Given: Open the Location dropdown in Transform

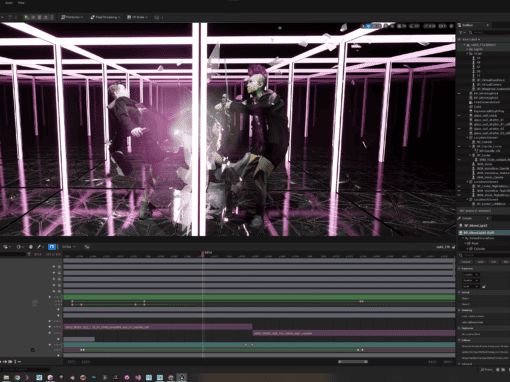Looking at the screenshot, I should 471,274.
